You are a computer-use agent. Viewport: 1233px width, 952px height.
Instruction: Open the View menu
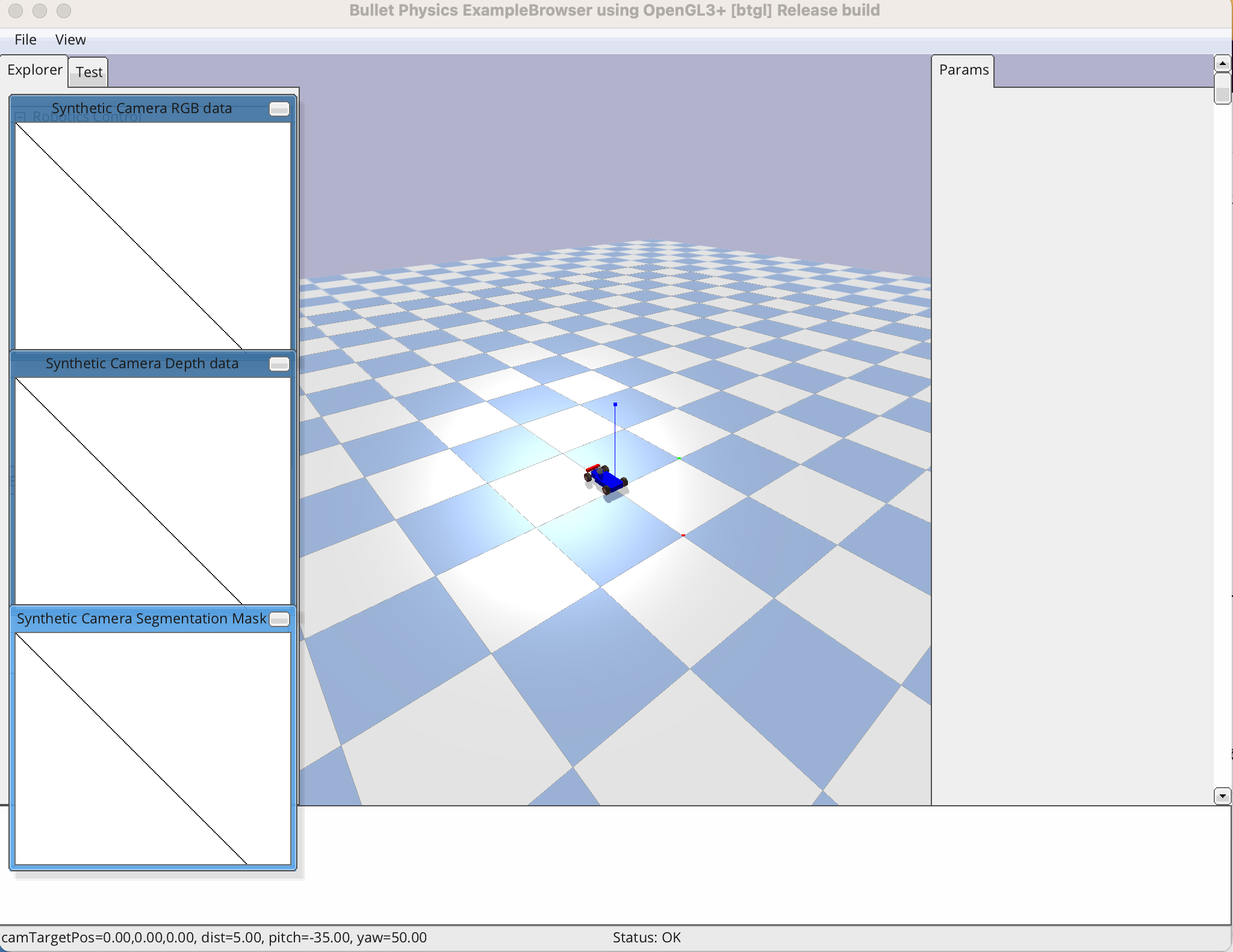(70, 40)
